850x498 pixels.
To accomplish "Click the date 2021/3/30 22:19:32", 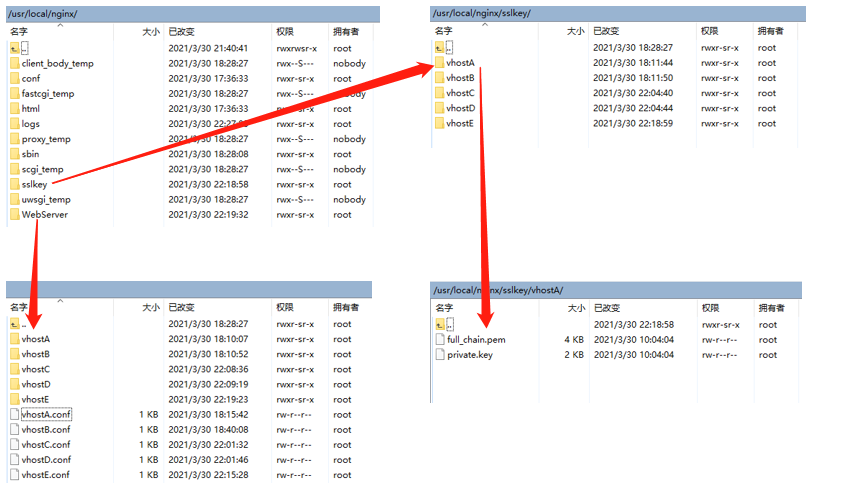I will pos(208,215).
